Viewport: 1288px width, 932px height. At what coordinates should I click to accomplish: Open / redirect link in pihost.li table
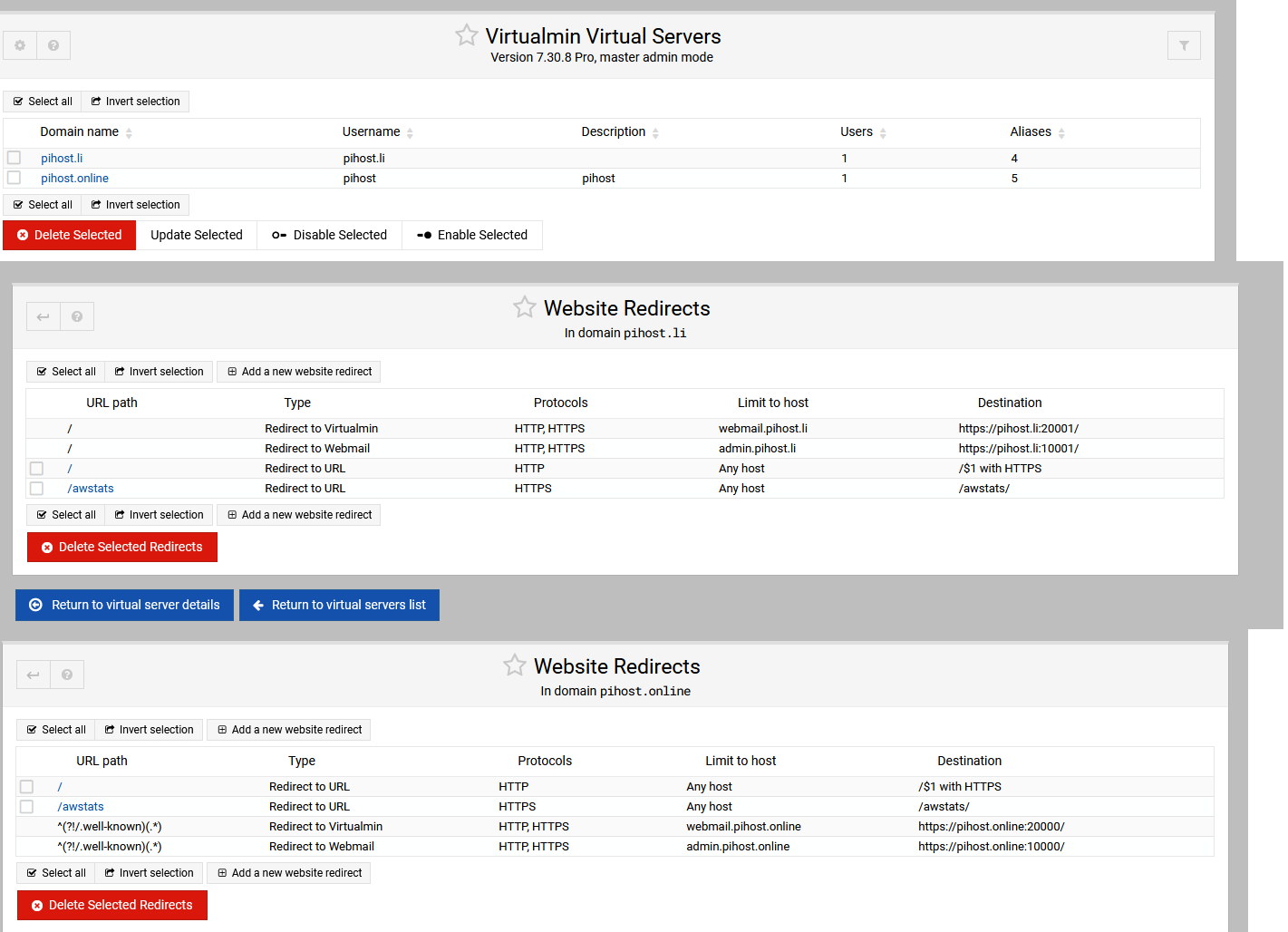(70, 469)
